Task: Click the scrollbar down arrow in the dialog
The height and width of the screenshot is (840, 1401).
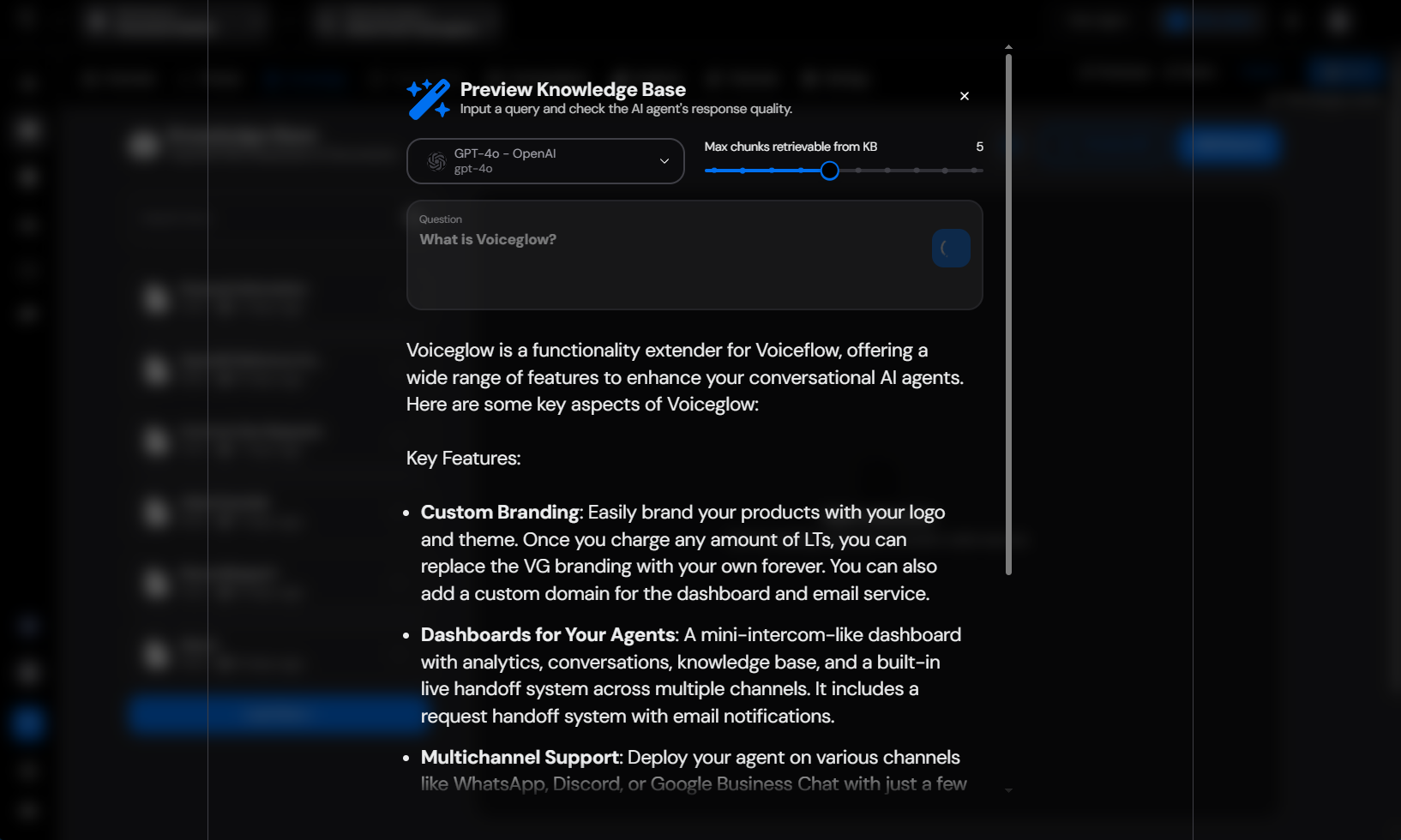Action: pos(1008,790)
